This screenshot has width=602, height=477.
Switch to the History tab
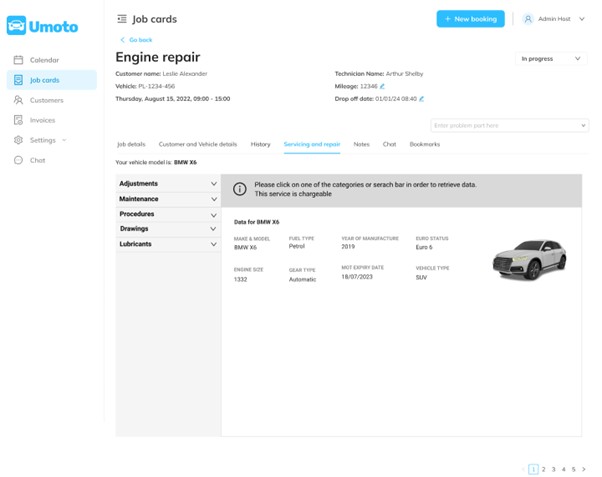260,145
